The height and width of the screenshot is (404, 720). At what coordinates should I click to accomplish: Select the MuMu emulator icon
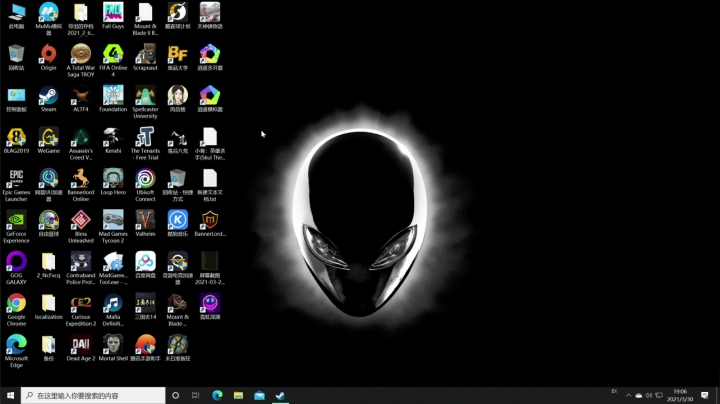click(x=48, y=19)
